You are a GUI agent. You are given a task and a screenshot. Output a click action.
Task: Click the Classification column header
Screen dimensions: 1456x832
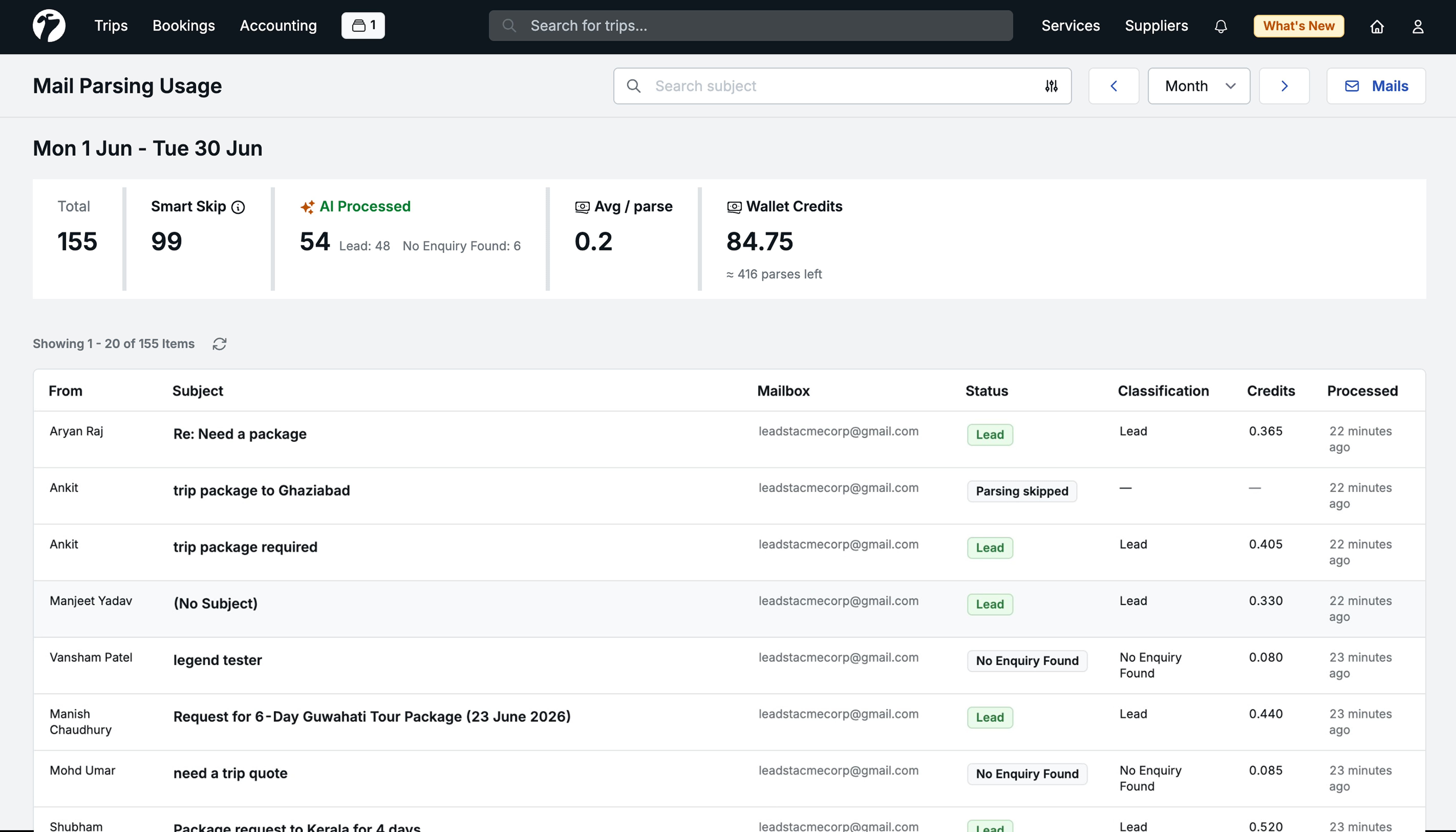(1163, 391)
